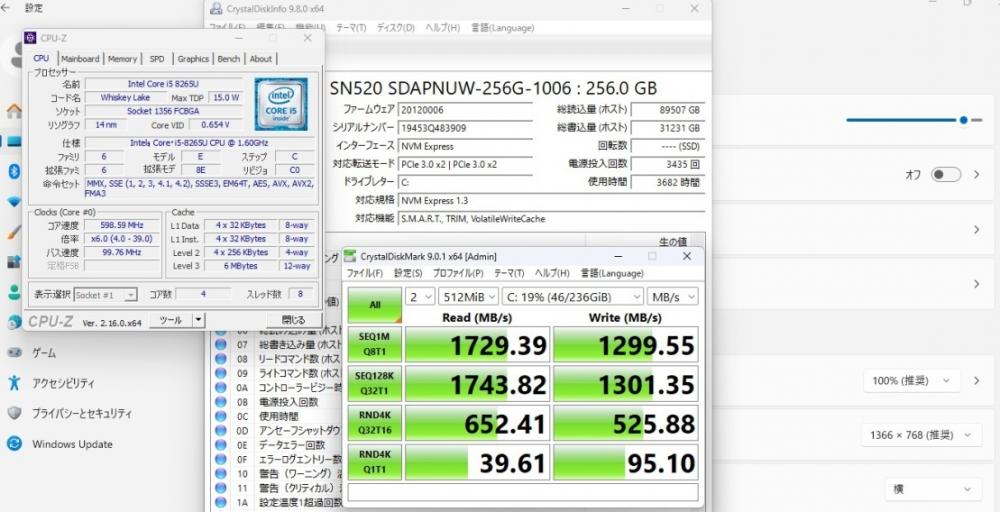1000x512 pixels.
Task: Click the empty comment field in CrystalDiskMark
Action: [x=523, y=492]
